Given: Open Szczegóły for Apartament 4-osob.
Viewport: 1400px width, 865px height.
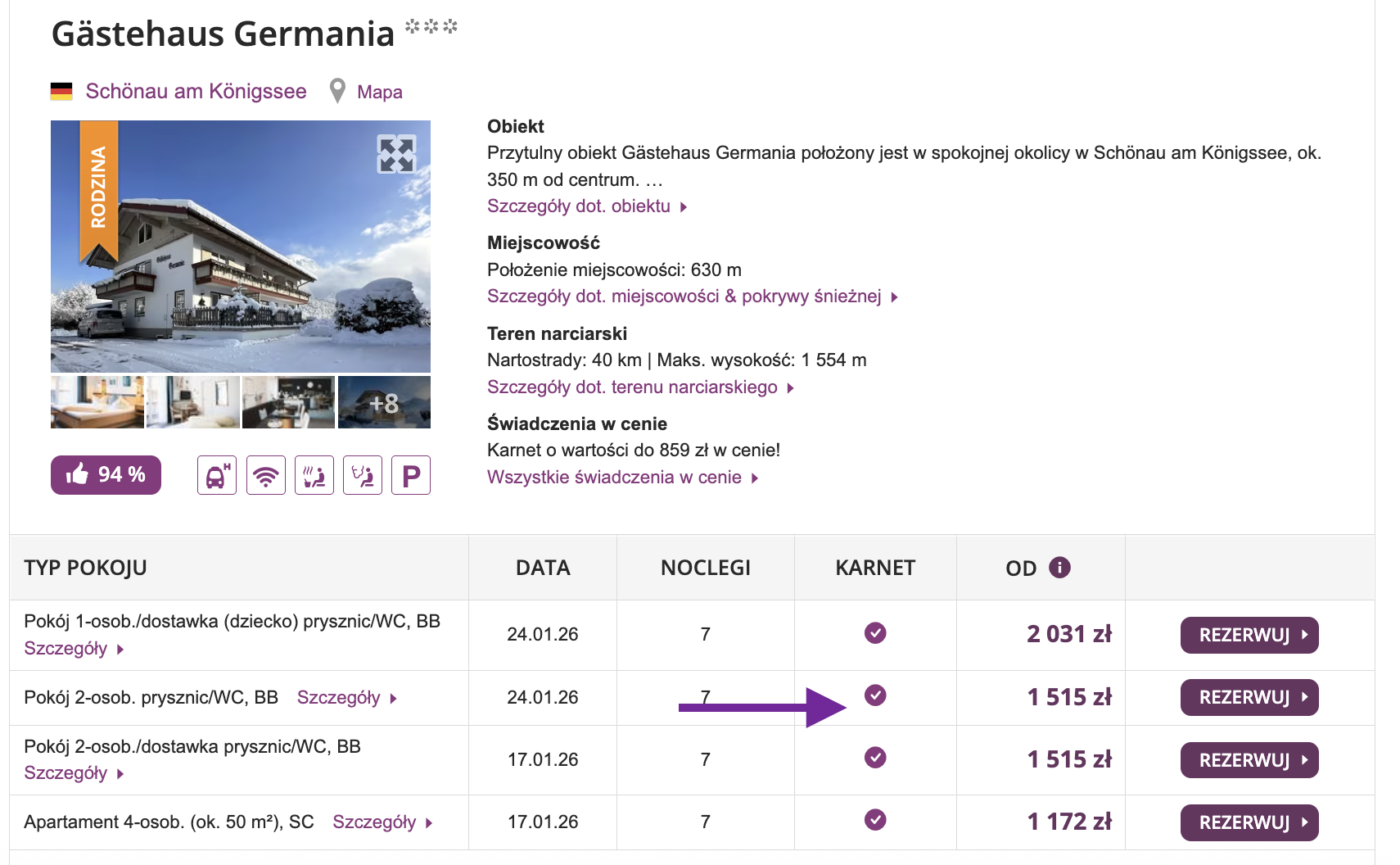Looking at the screenshot, I should point(382,822).
